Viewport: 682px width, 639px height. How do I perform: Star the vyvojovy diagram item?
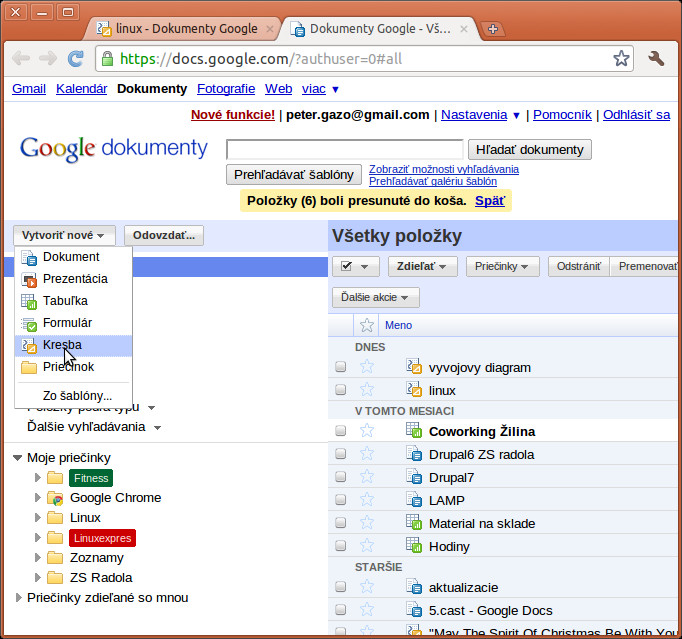pyautogui.click(x=367, y=367)
